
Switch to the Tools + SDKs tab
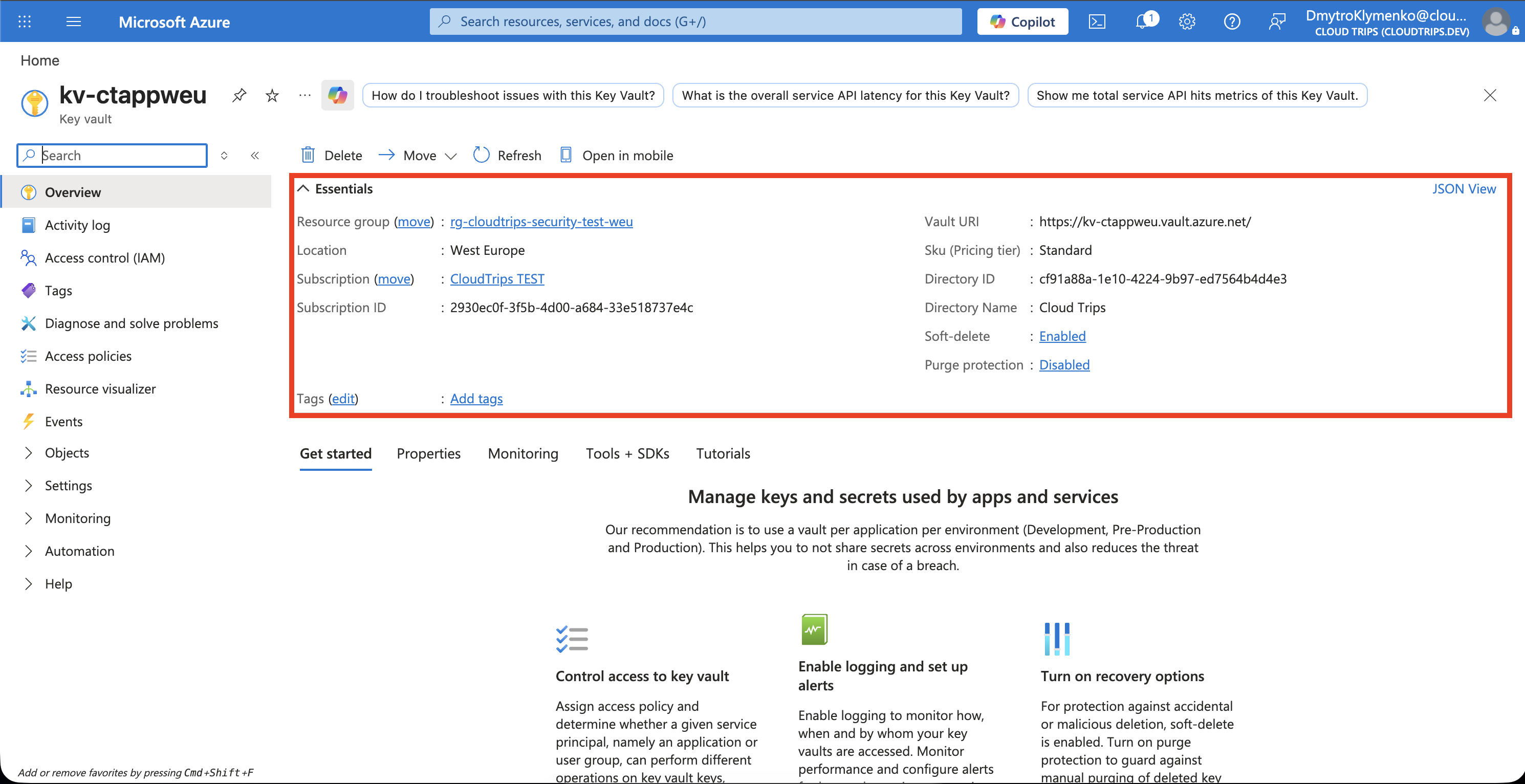(627, 453)
